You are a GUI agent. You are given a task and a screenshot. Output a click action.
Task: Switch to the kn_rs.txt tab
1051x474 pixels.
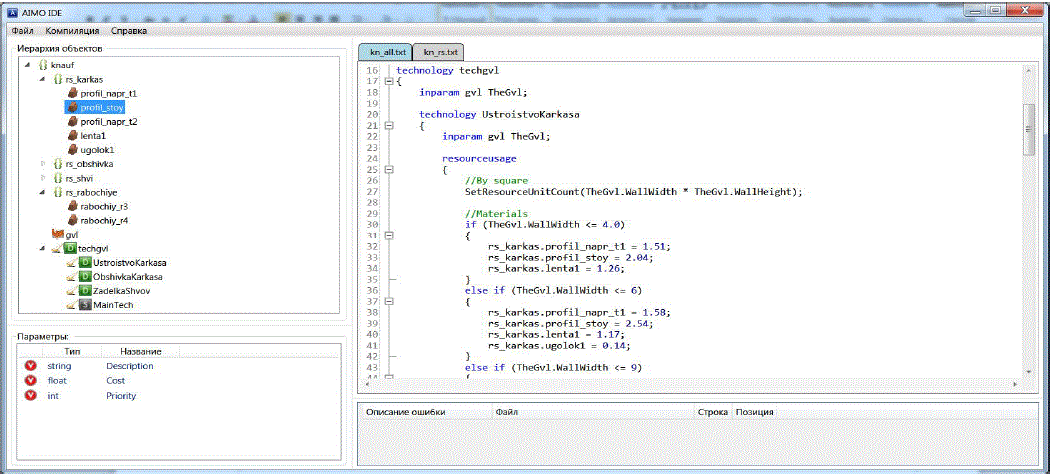[440, 51]
